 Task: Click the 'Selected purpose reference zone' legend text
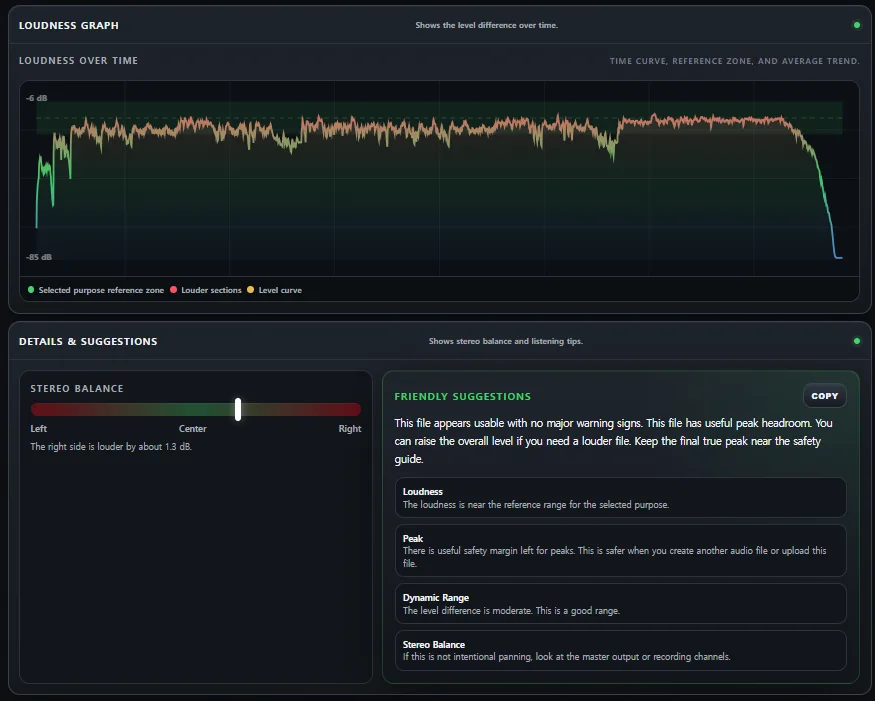101,290
